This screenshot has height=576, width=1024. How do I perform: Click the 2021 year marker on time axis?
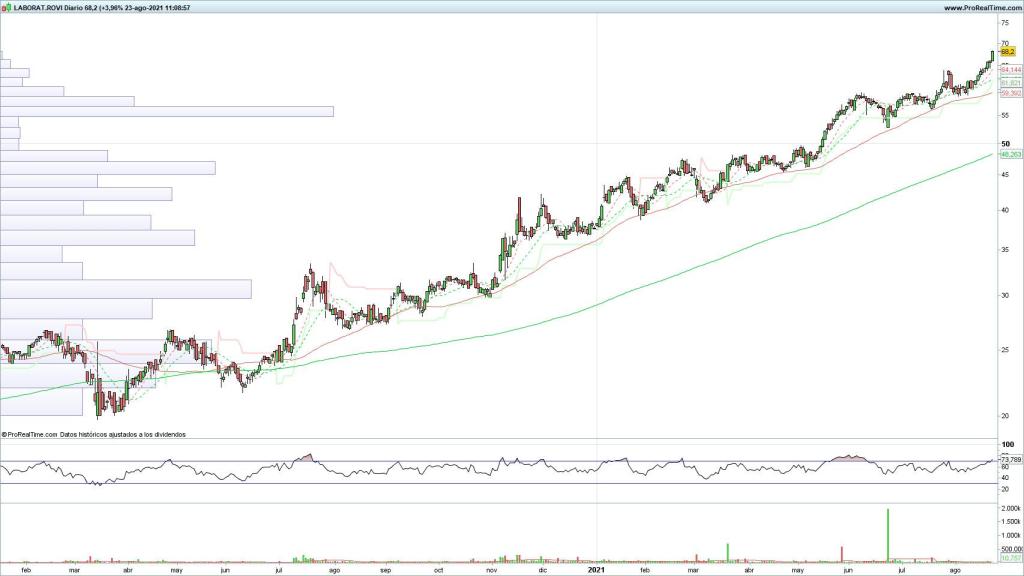click(594, 569)
